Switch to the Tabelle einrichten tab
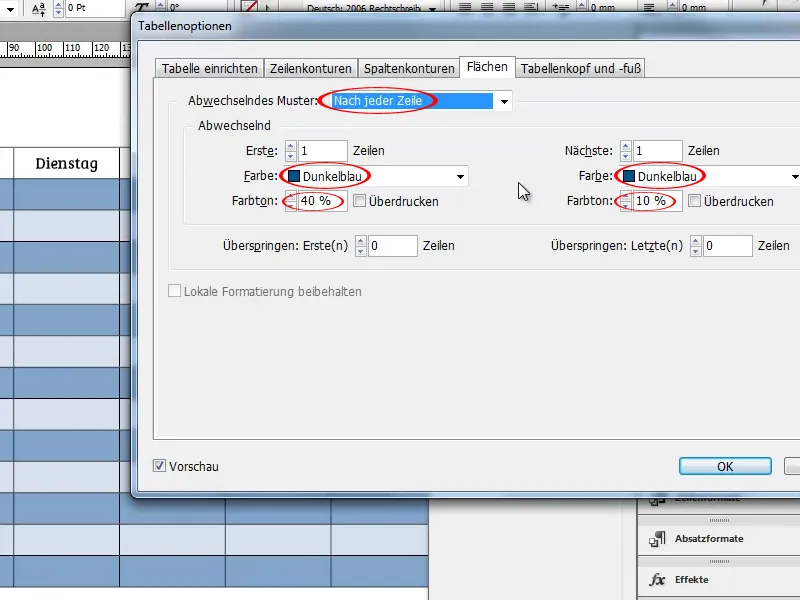The width and height of the screenshot is (800, 600). click(x=209, y=68)
